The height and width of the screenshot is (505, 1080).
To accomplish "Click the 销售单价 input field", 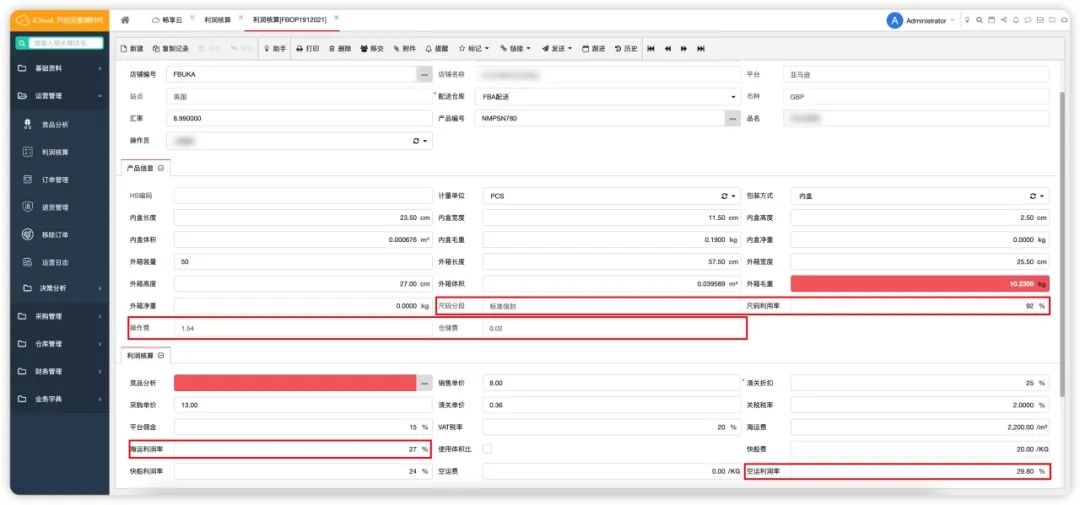I will 610,383.
